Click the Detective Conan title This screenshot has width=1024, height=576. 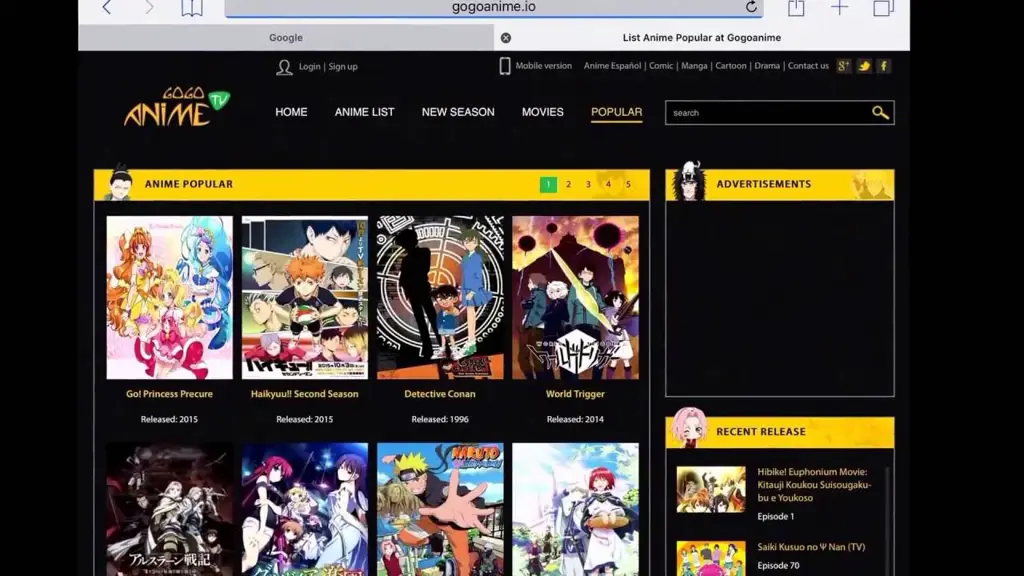pos(440,394)
